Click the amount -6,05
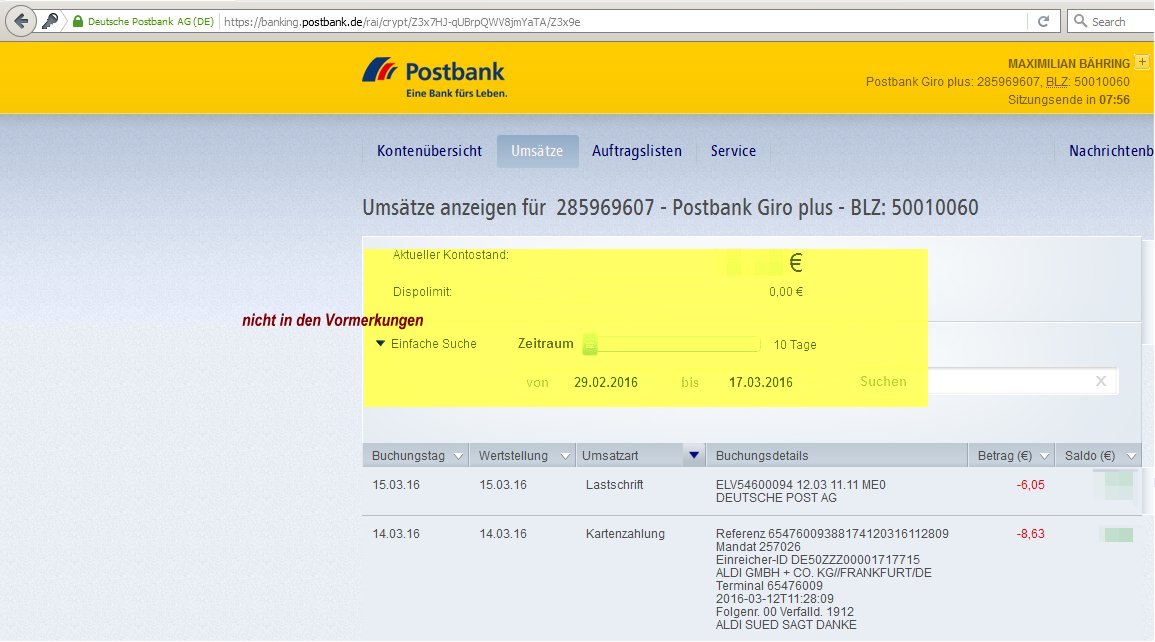 (x=1031, y=485)
